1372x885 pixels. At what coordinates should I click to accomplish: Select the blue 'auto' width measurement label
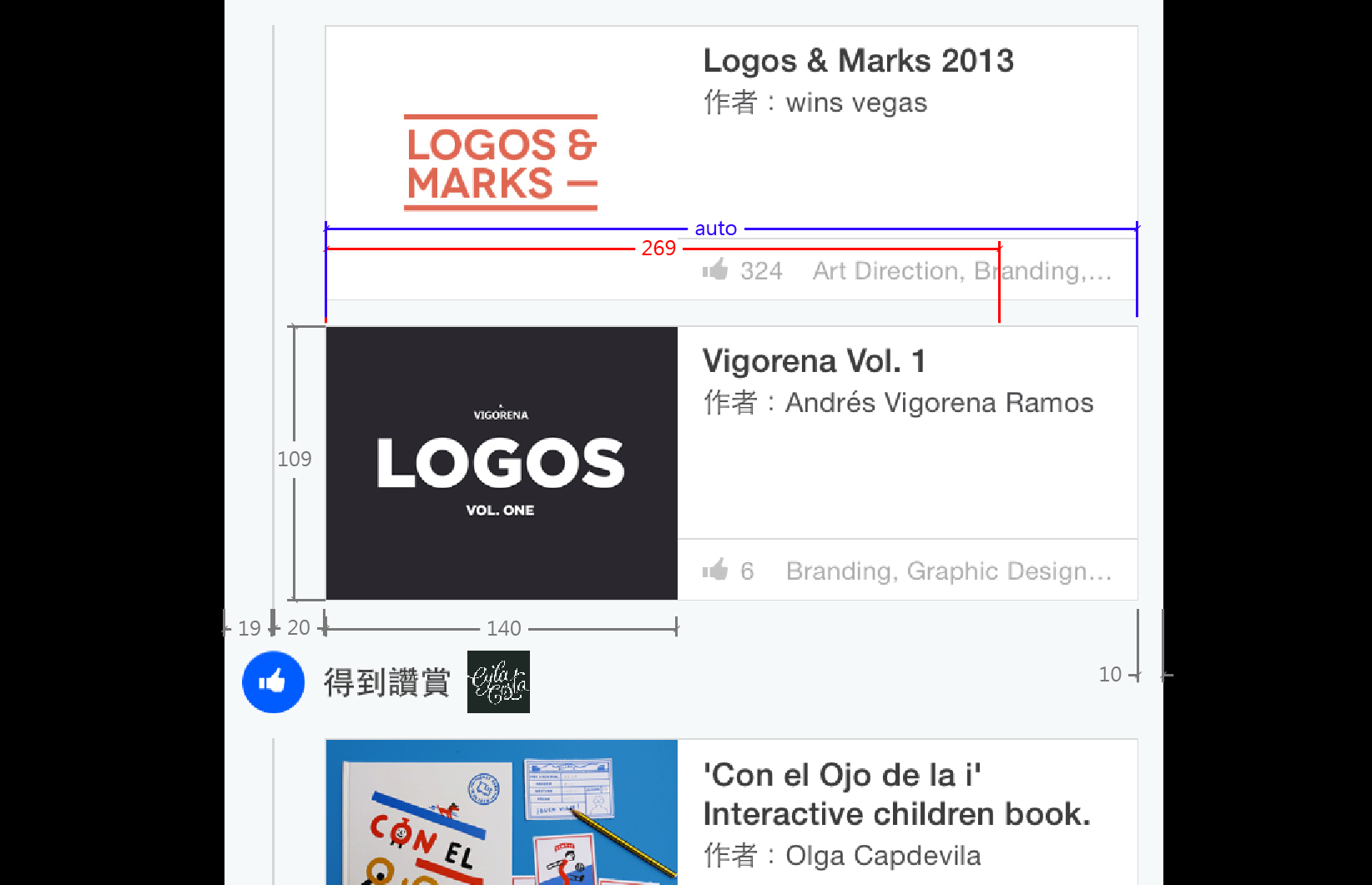[x=715, y=229]
